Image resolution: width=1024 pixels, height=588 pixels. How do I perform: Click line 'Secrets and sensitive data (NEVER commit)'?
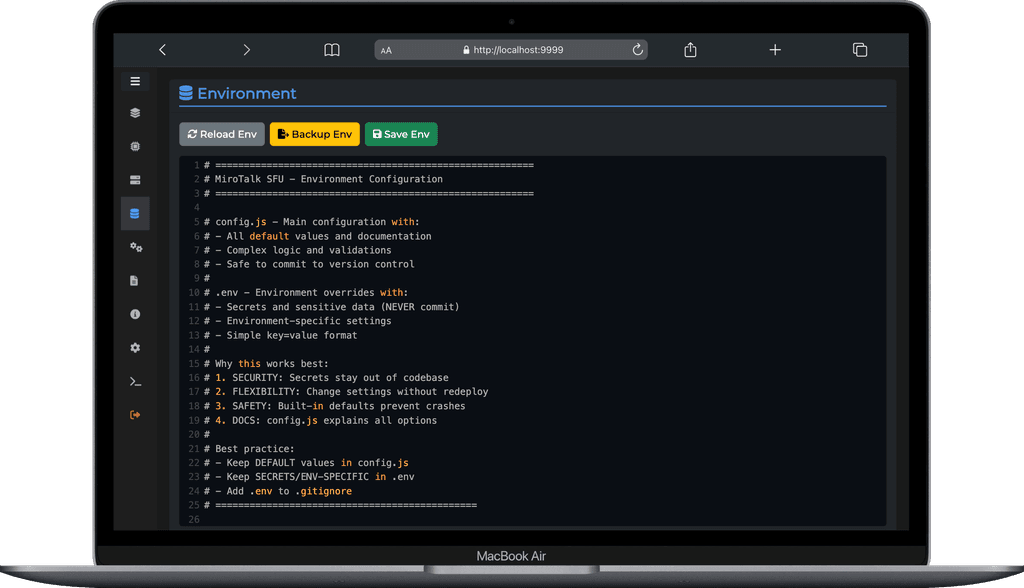343,307
